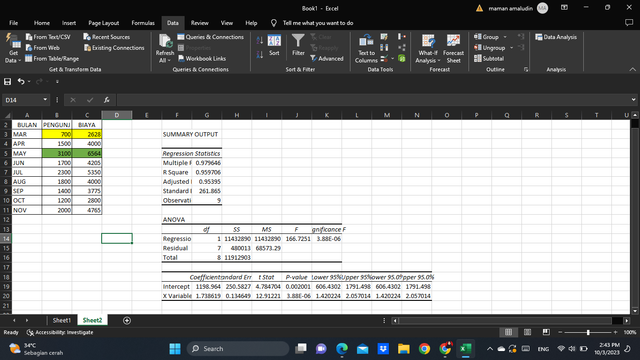Click Remove Duplicates icon
Image resolution: width=640 pixels, height=360 pixels.
(x=384, y=48)
